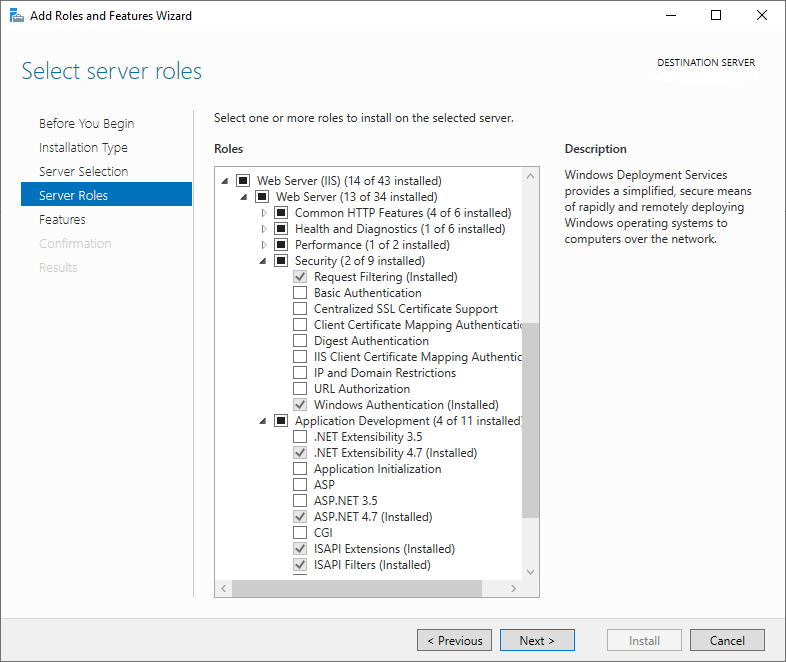This screenshot has width=786, height=662.
Task: Check the ASP.NET 3.5 checkbox
Action: (300, 501)
